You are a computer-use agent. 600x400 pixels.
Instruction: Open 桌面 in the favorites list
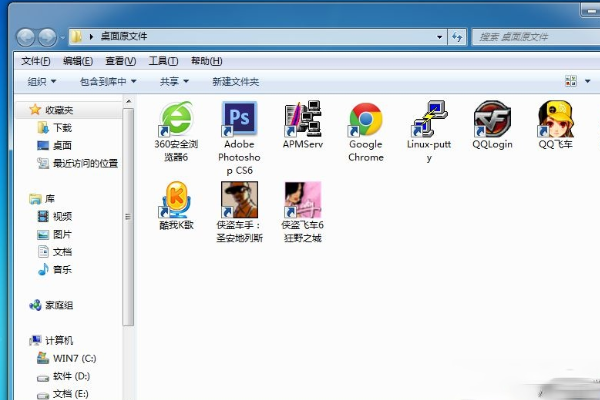54,145
